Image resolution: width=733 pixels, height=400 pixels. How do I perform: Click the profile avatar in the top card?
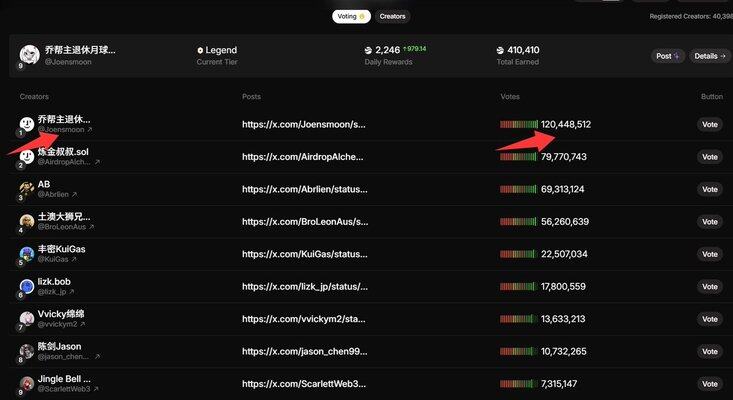[x=27, y=56]
